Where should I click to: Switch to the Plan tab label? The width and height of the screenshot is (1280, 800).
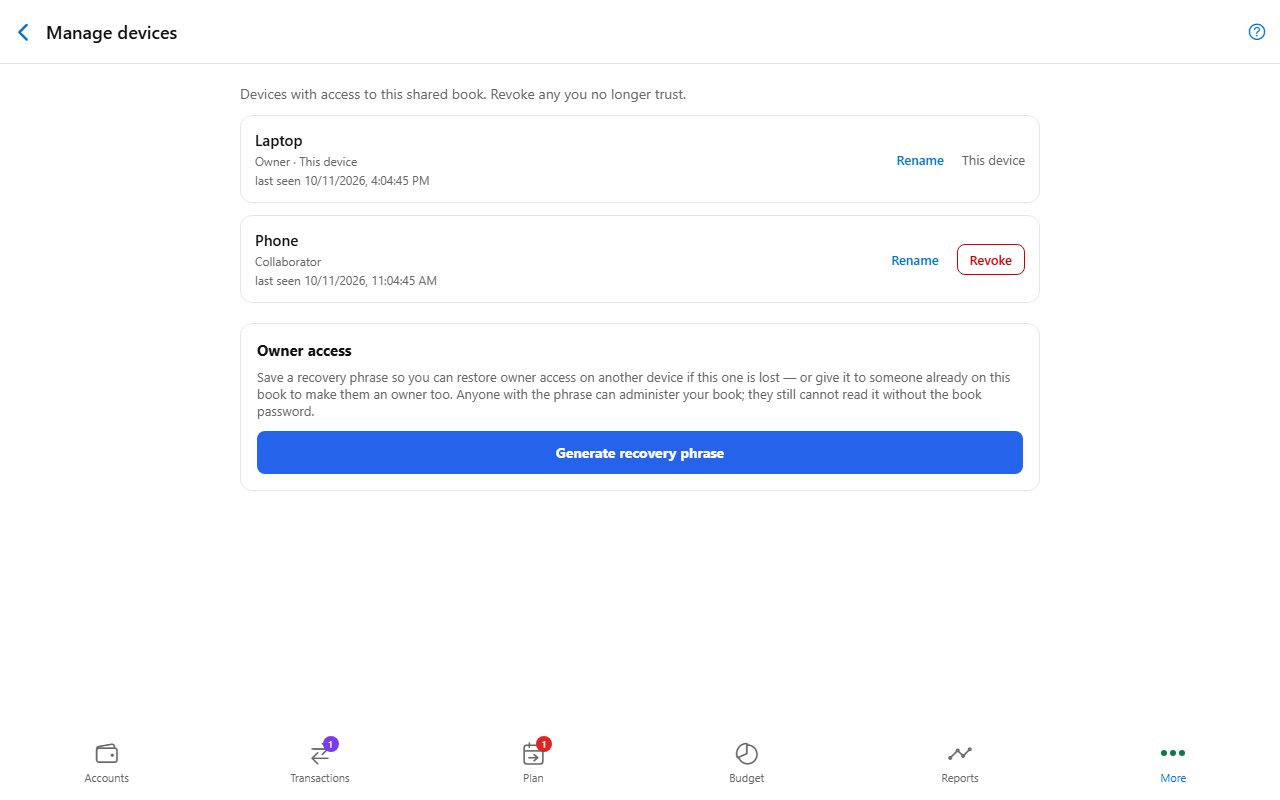(533, 778)
